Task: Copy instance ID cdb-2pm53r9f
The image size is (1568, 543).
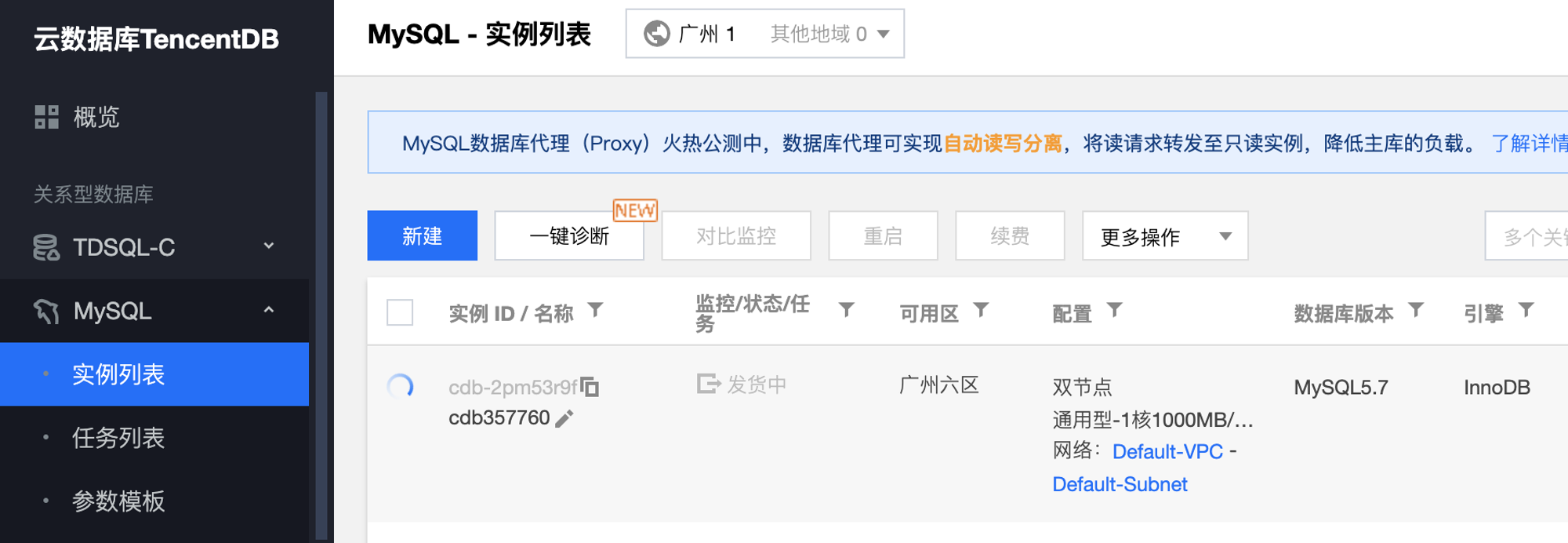Action: 590,387
